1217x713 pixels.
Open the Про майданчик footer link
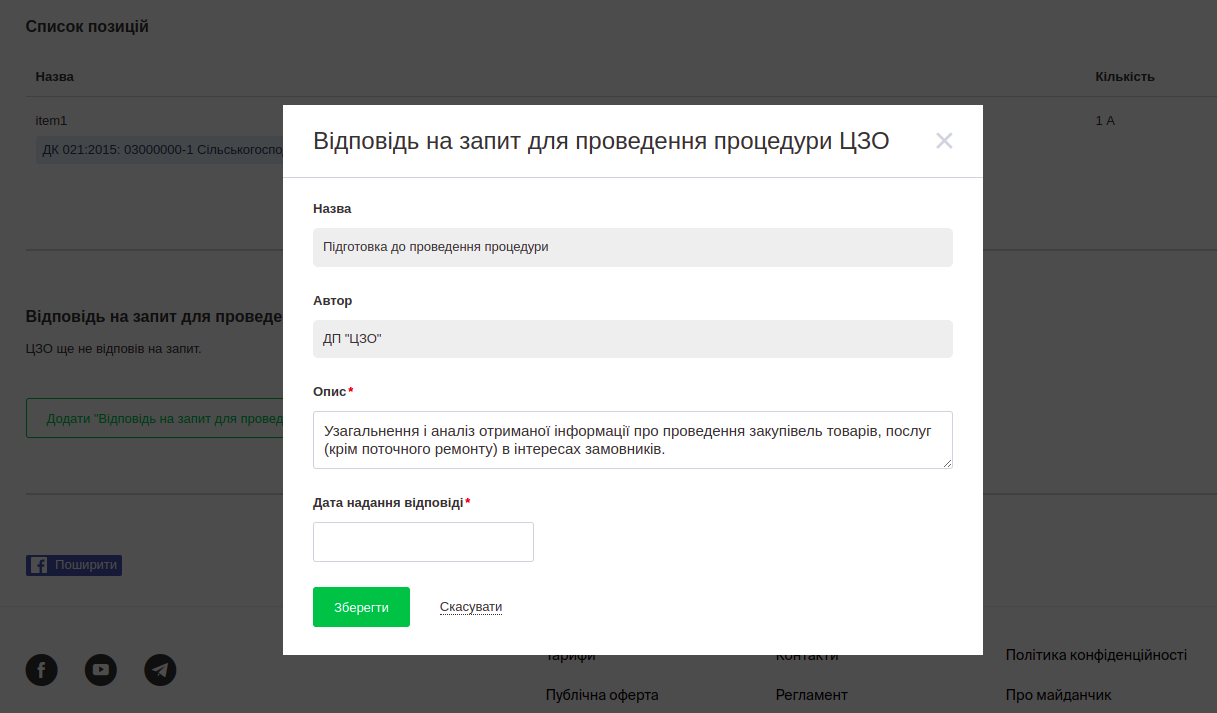pos(1058,695)
